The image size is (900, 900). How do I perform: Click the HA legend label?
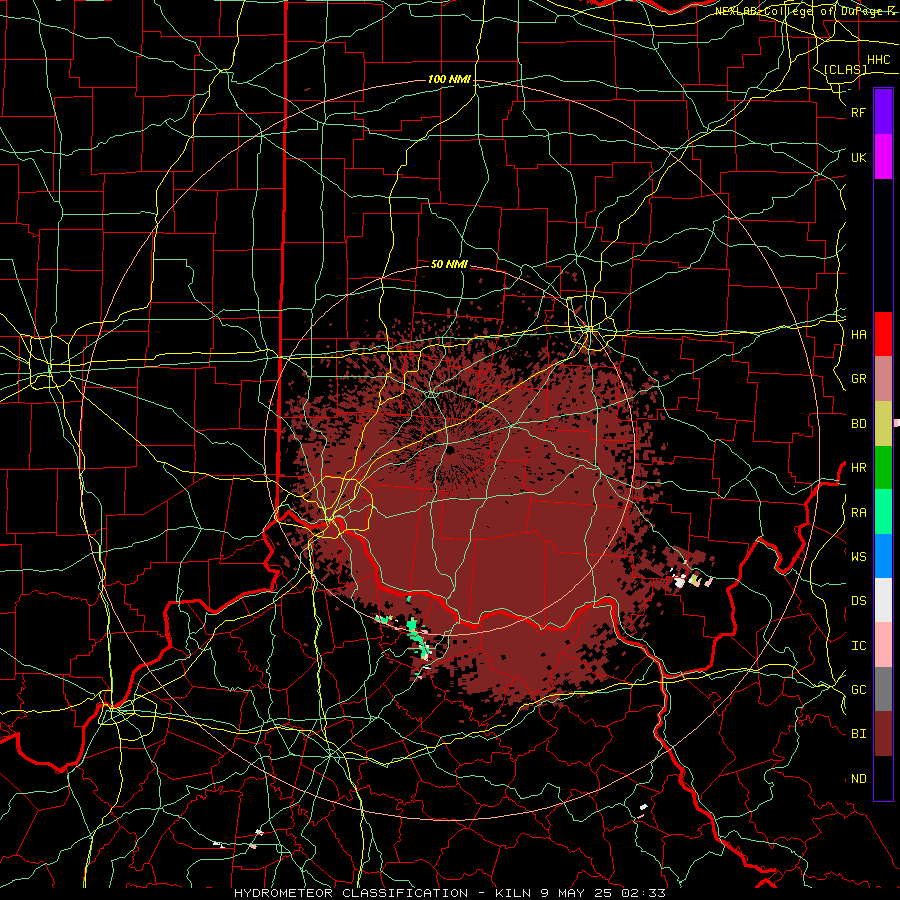click(858, 335)
